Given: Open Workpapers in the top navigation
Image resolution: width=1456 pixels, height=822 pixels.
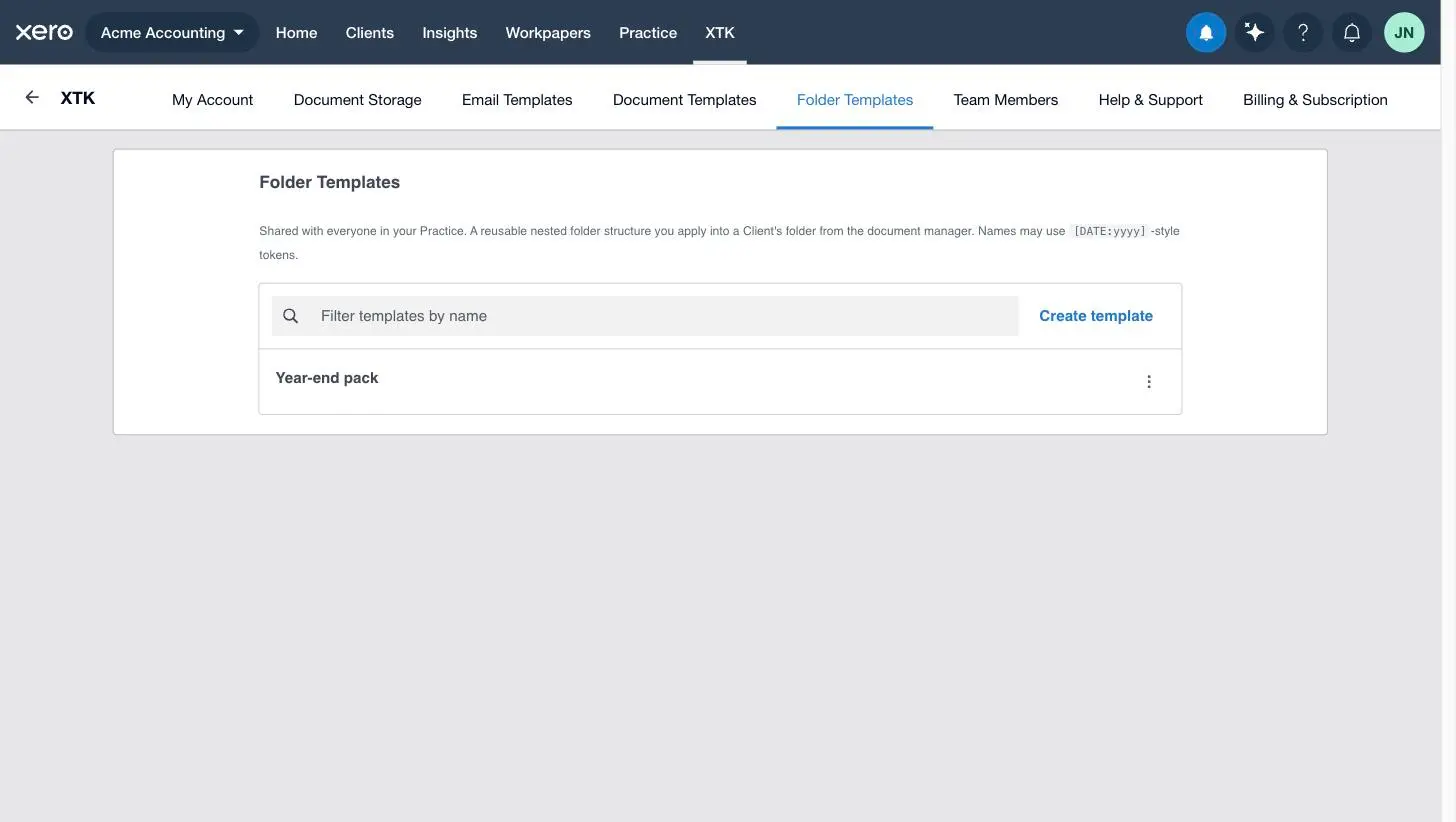Looking at the screenshot, I should tap(548, 33).
